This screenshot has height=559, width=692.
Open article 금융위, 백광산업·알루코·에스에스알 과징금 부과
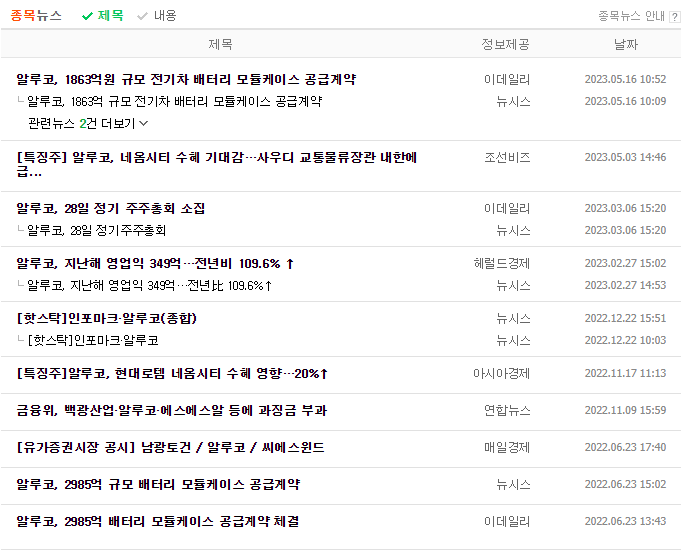[x=172, y=411]
